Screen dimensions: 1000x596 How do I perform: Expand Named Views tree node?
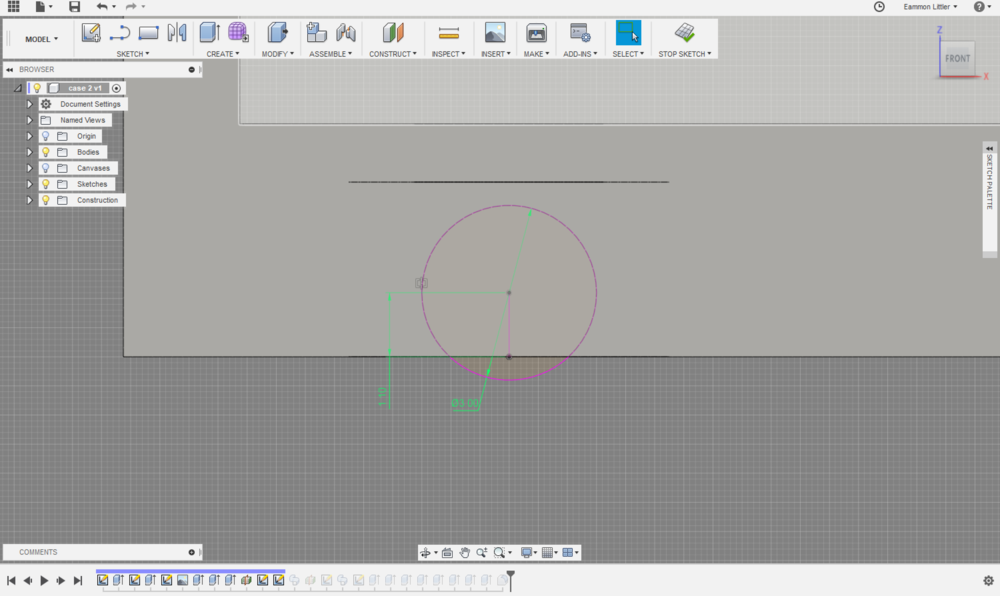coord(29,120)
